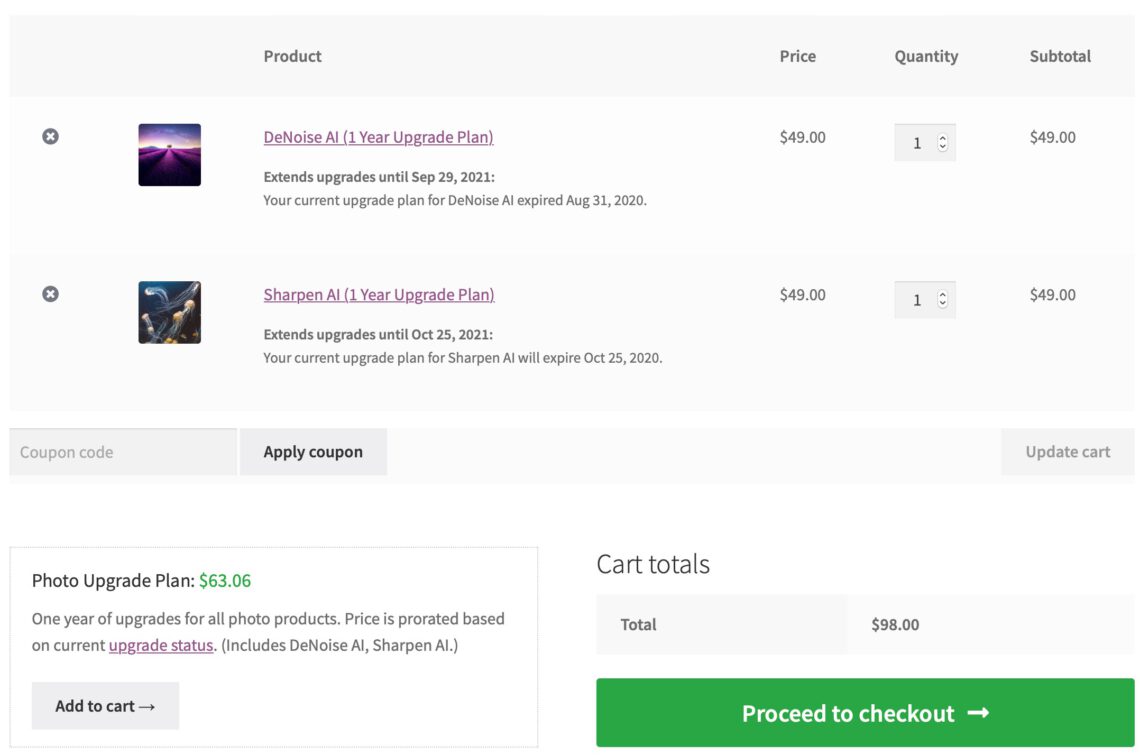Viewport: 1140px width, 755px height.
Task: Focus the Coupon code text field
Action: pyautogui.click(x=122, y=452)
